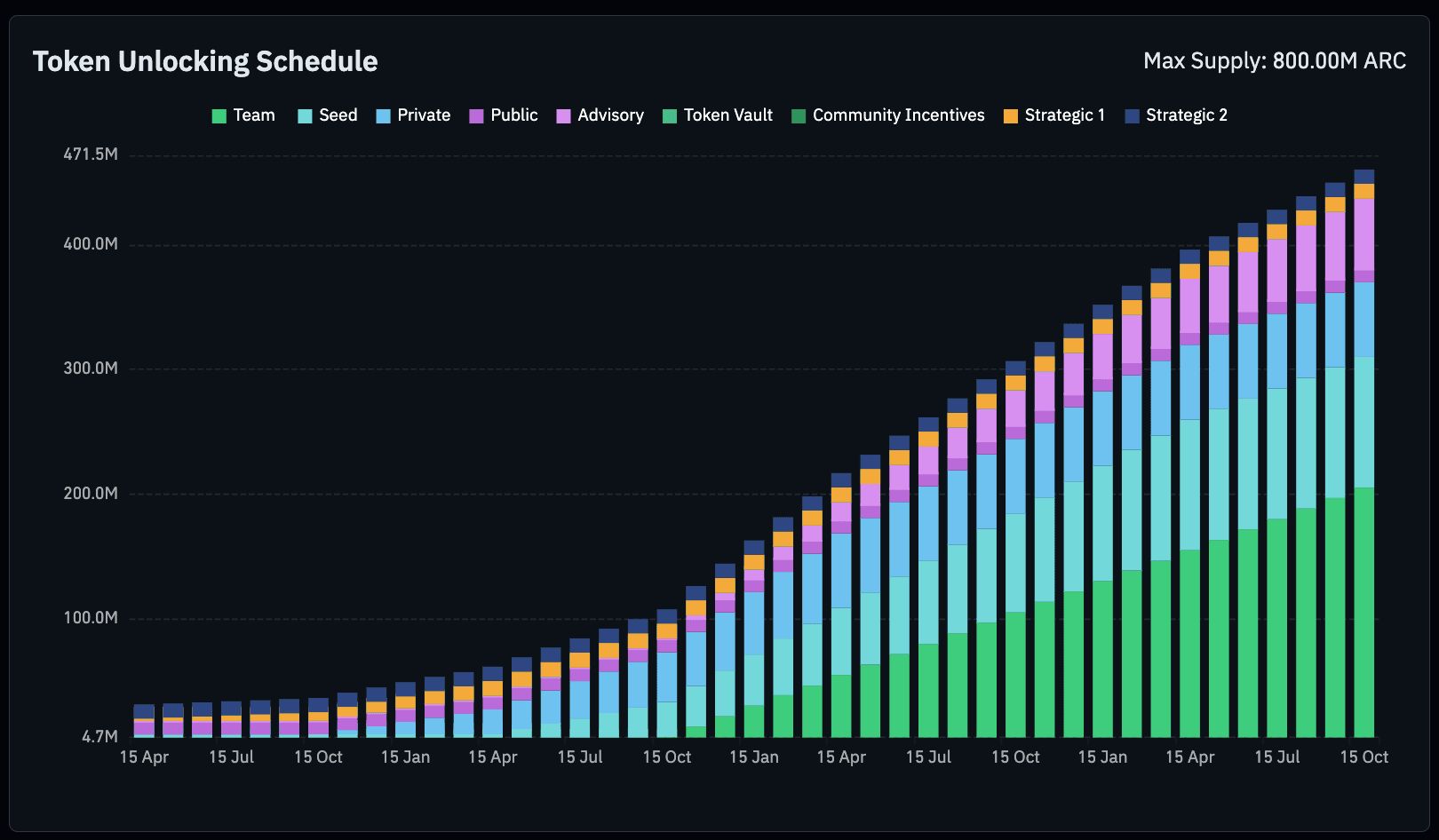Toggle the Advisory legend entry

point(600,115)
